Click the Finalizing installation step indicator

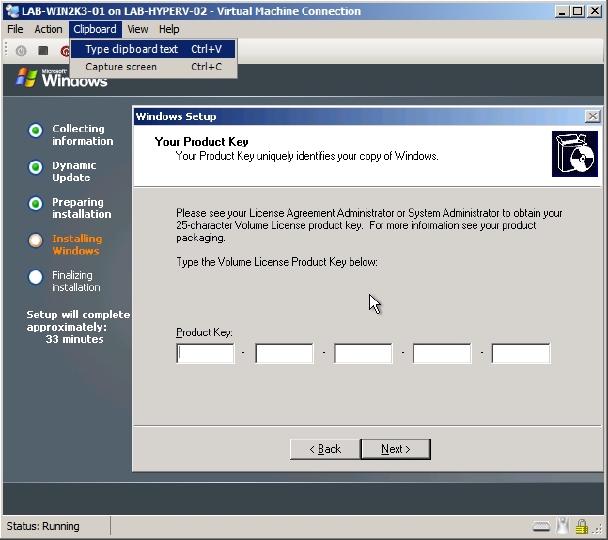click(35, 277)
